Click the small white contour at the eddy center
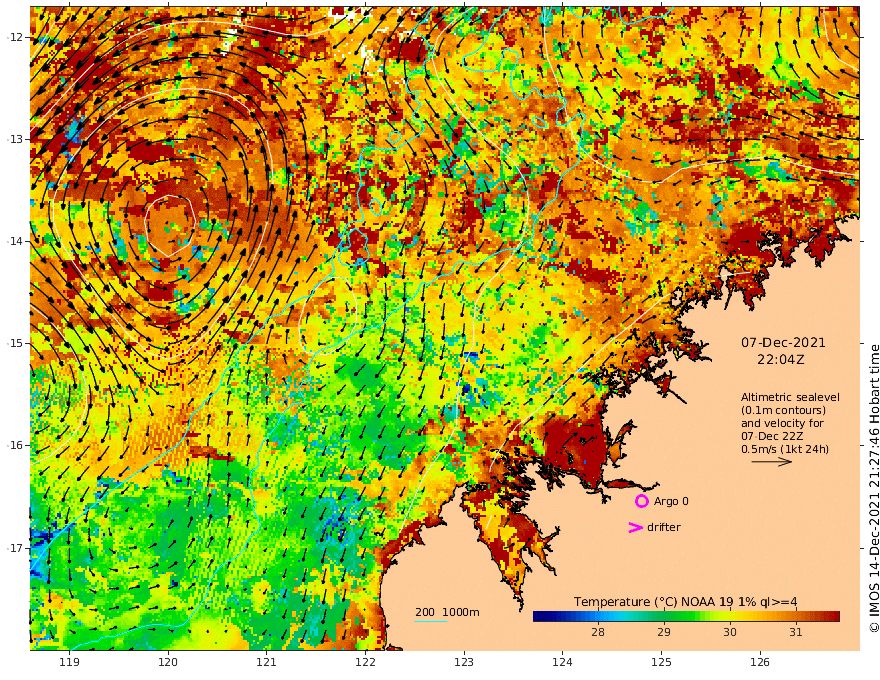Image resolution: width=880 pixels, height=680 pixels. (169, 226)
